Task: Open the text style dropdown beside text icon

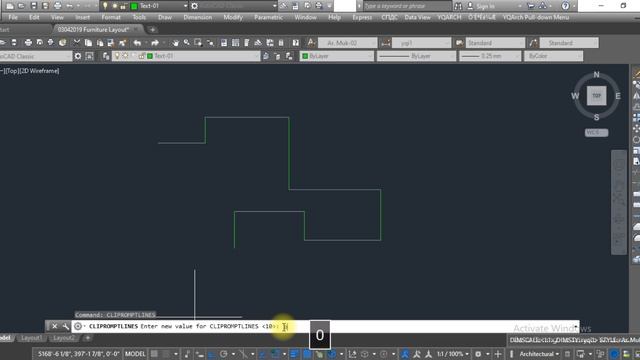Action: click(347, 42)
